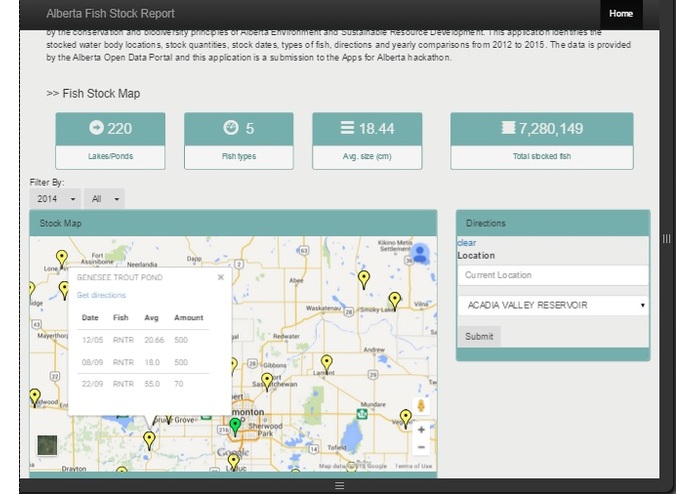695x494 pixels.
Task: Click the arrow icon beside 220 Lakes/Ponds
Action: pyautogui.click(x=96, y=128)
